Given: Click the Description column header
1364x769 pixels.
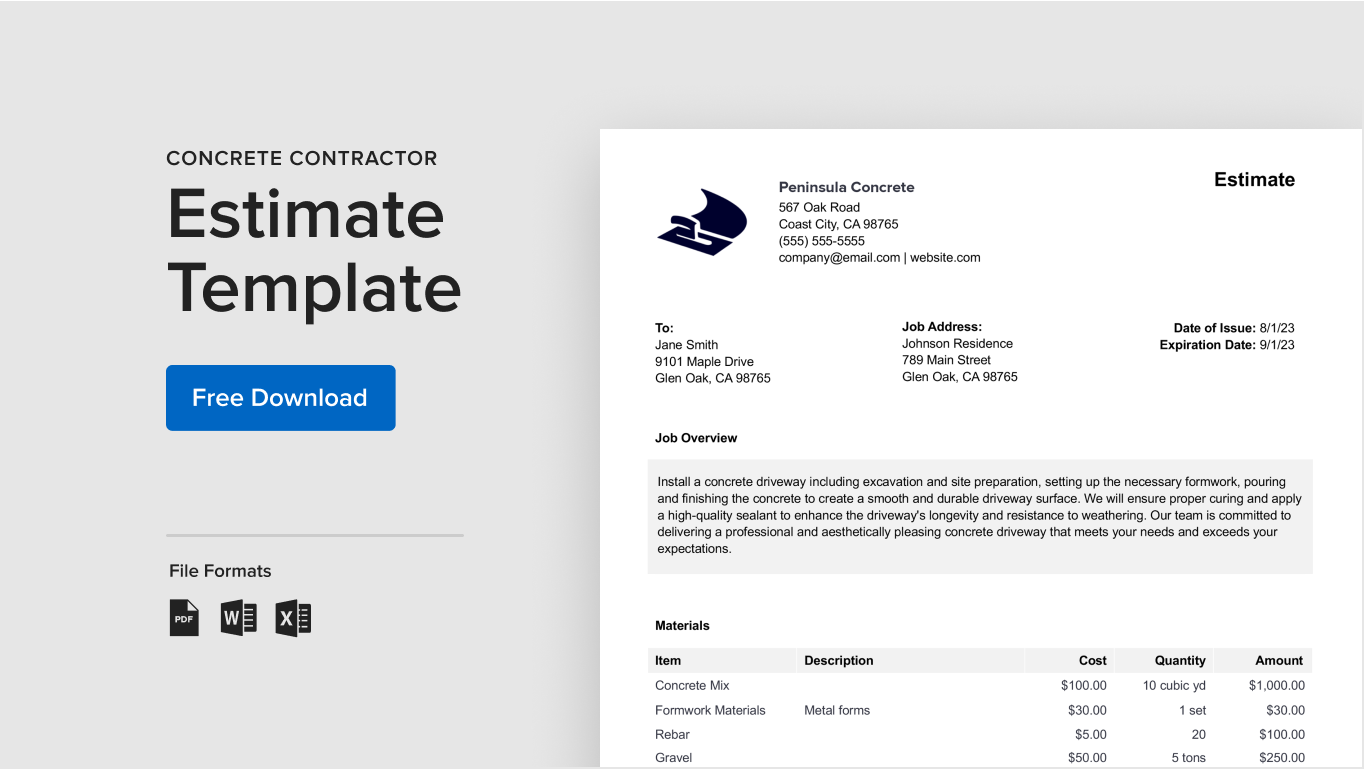Looking at the screenshot, I should coord(838,661).
